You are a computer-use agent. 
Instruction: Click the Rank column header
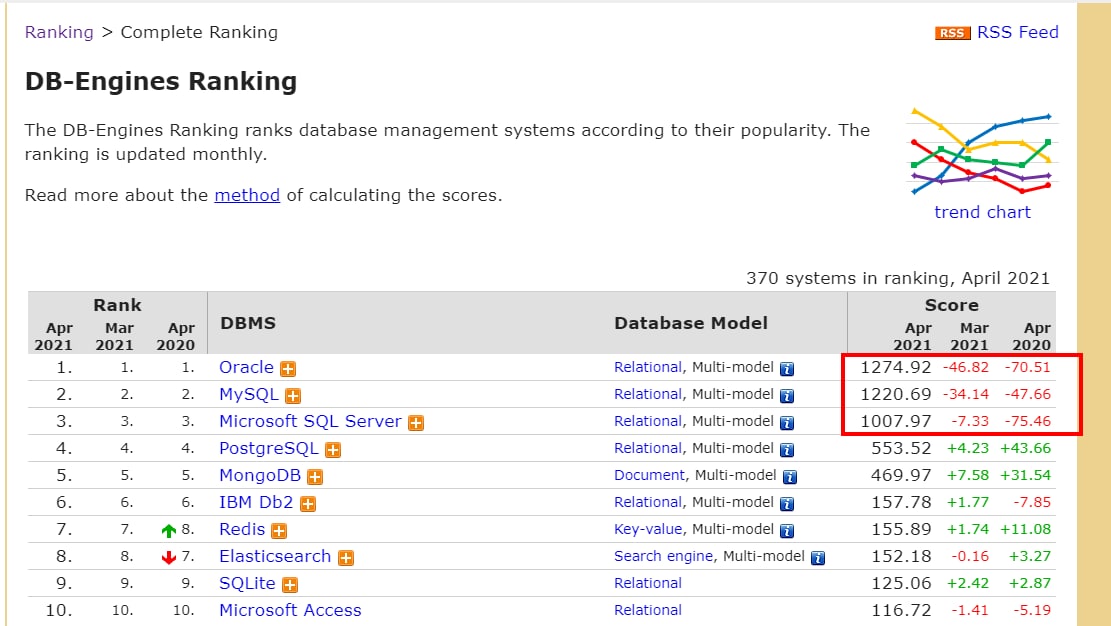[118, 306]
